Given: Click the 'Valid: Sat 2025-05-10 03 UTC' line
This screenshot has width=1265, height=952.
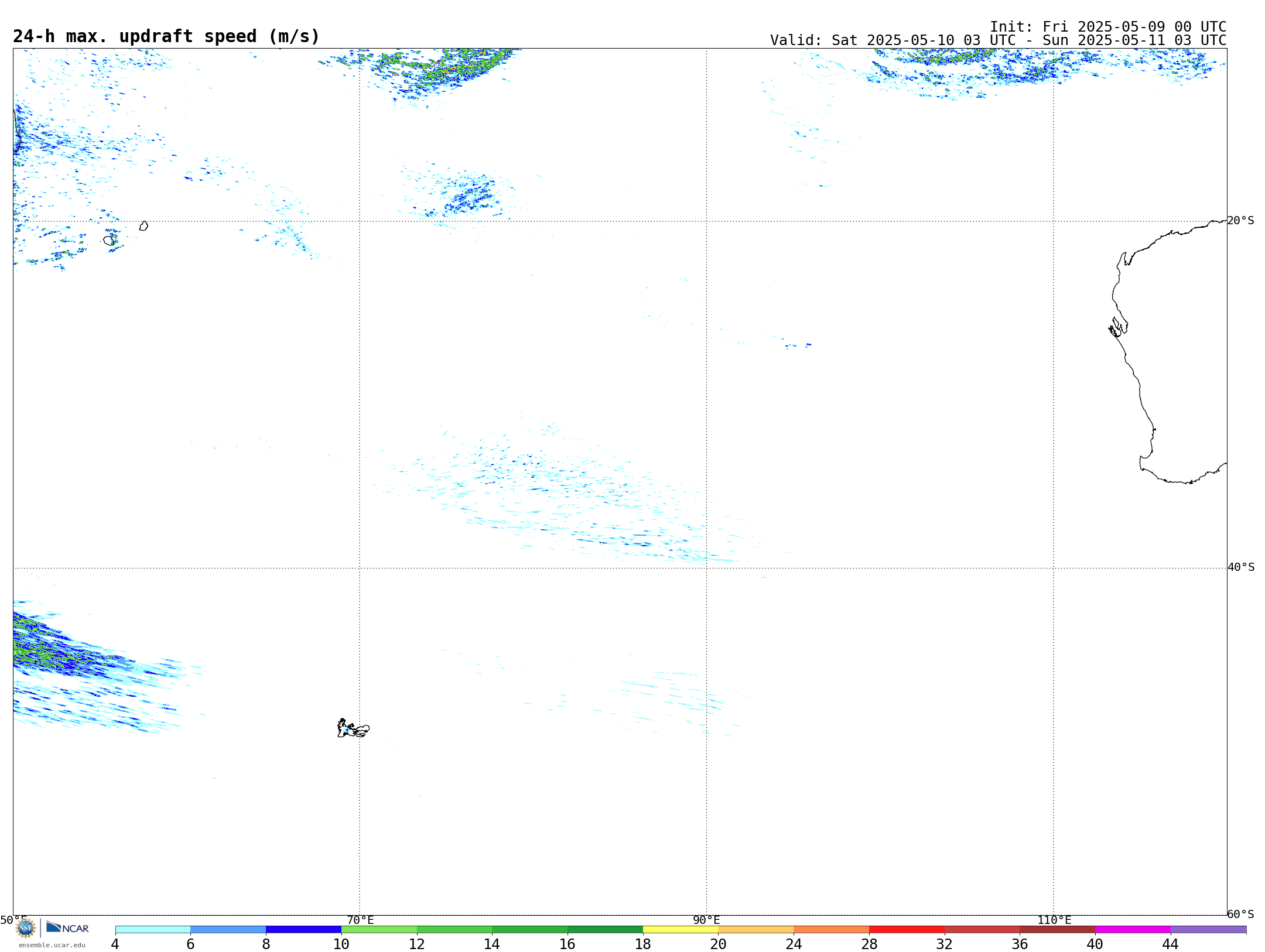Looking at the screenshot, I should click(998, 40).
